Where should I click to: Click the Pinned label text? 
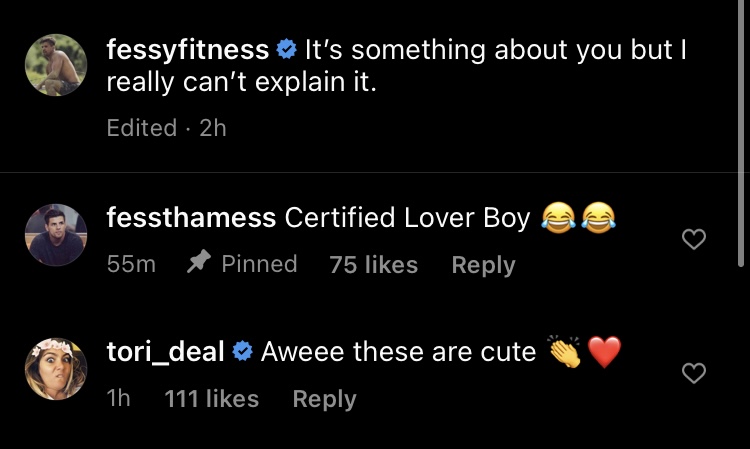tap(259, 264)
